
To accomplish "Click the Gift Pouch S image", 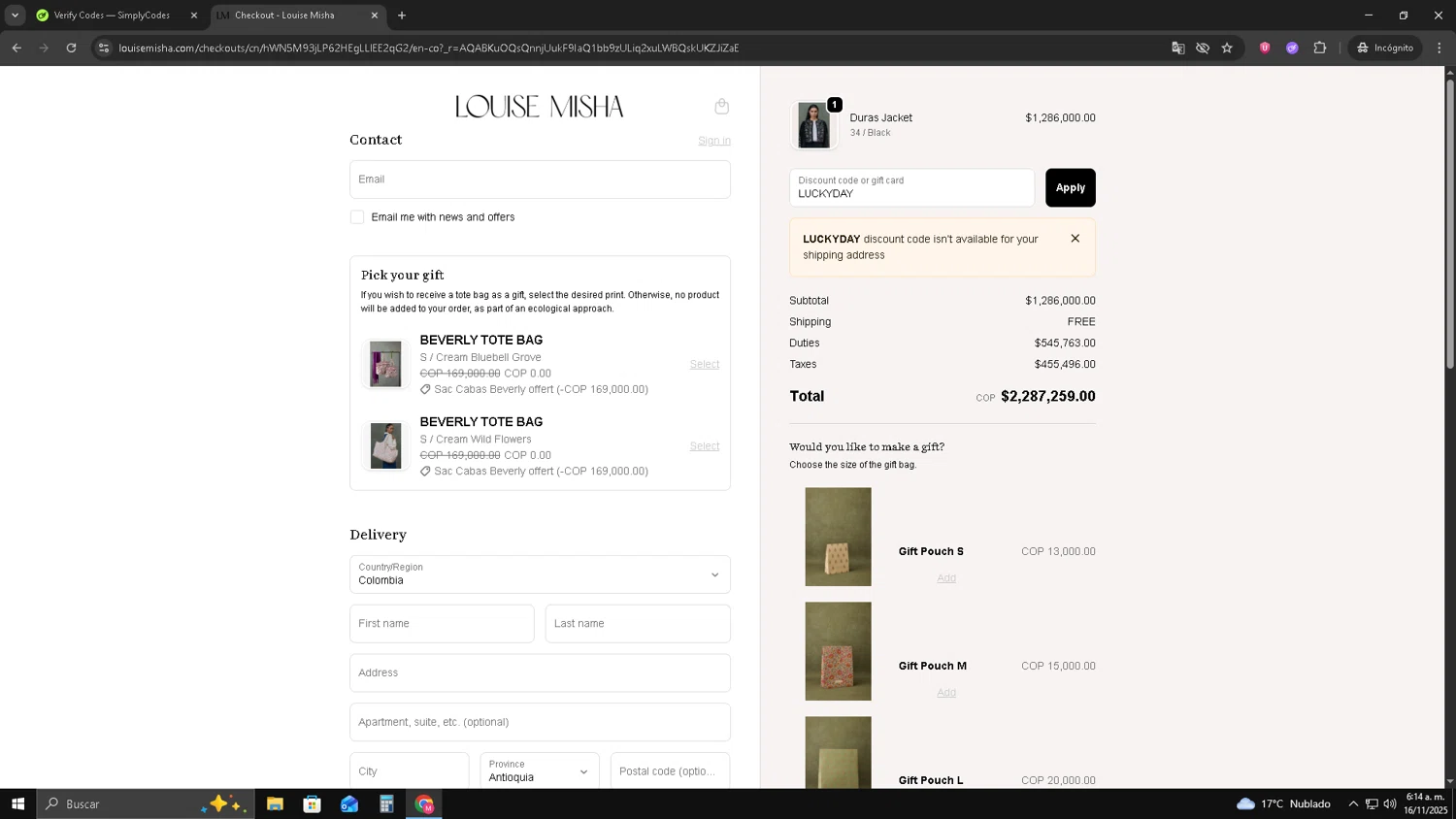I will tap(838, 537).
